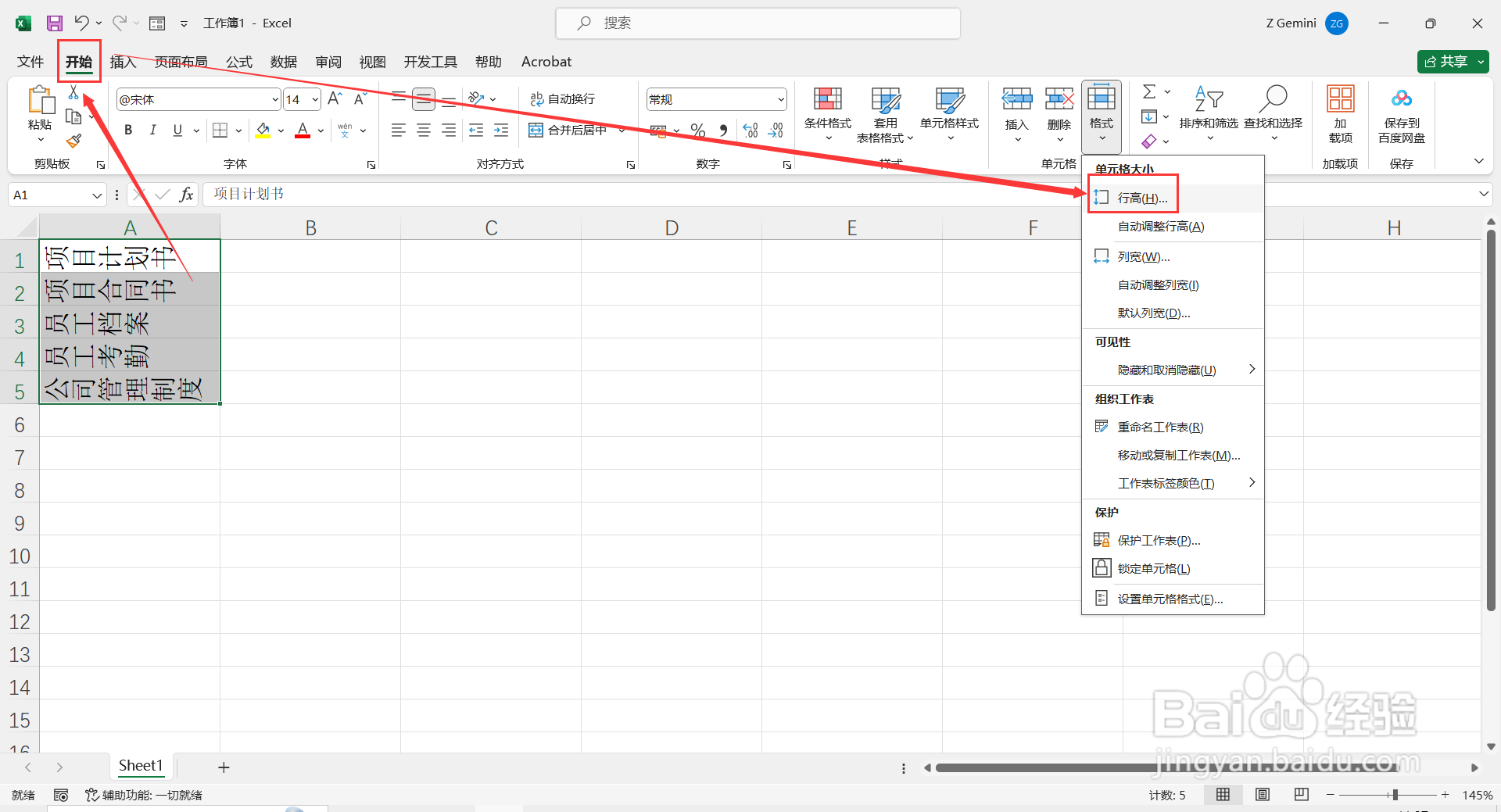Apply yellow fill color swatch
Viewport: 1501px width, 812px height.
pos(263,131)
